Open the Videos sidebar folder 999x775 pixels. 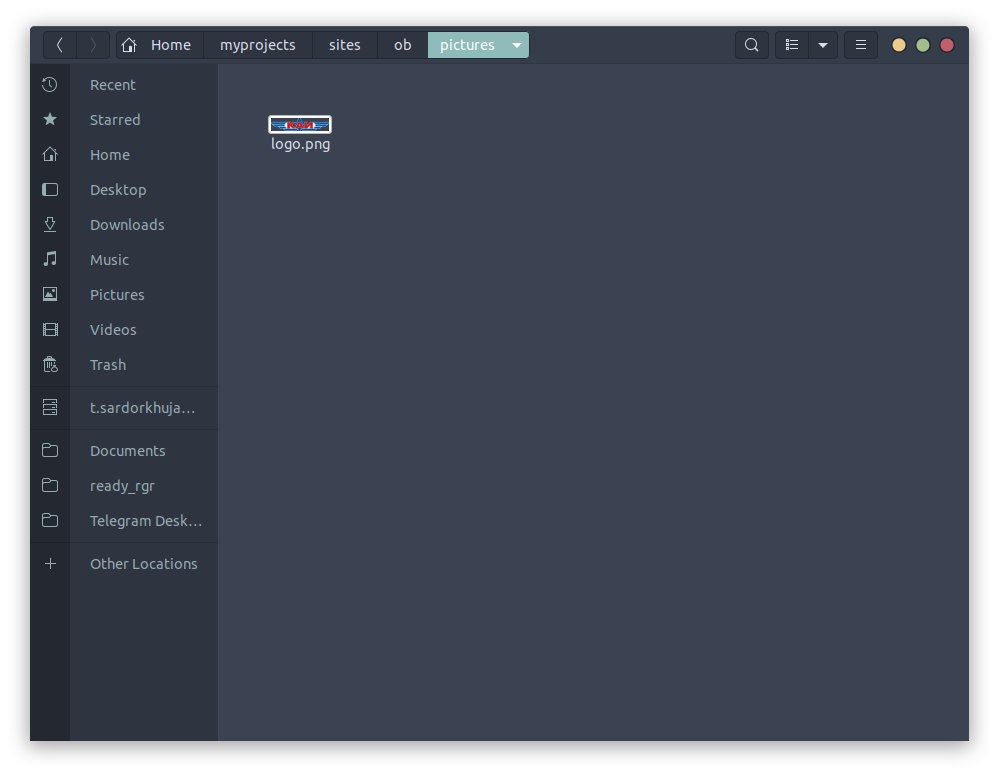[113, 330]
